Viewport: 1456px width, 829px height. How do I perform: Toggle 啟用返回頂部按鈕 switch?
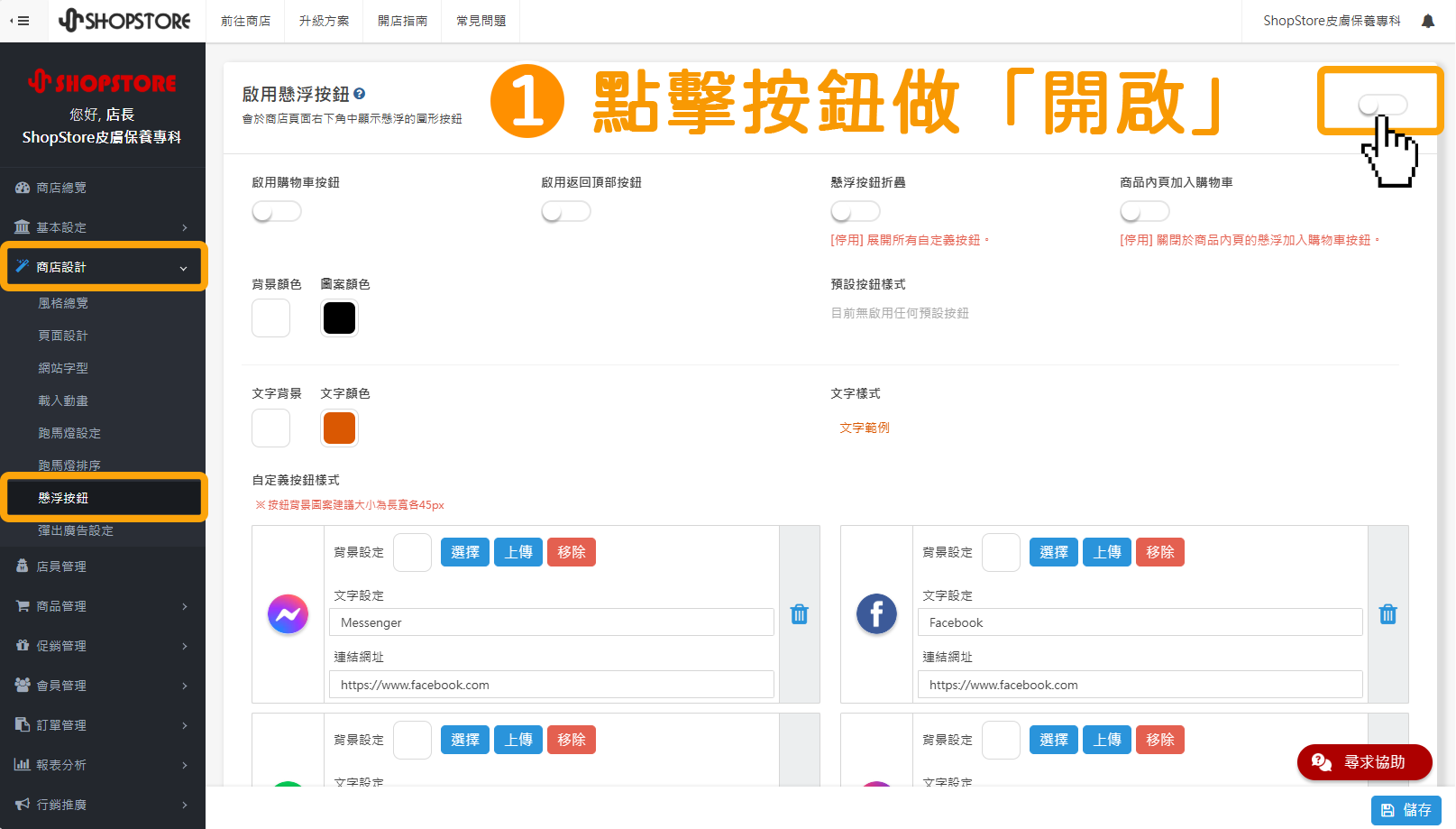pyautogui.click(x=566, y=211)
